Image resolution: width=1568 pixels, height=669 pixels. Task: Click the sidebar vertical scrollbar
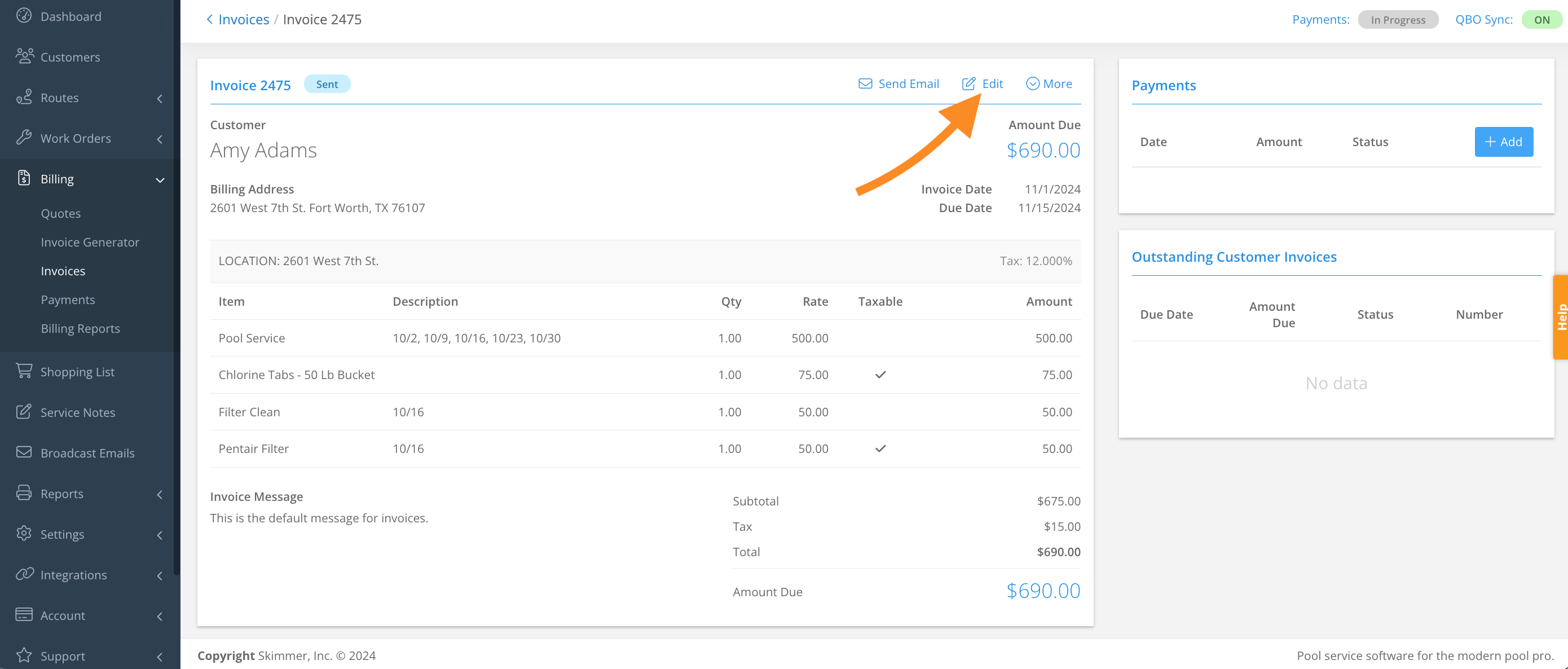click(x=177, y=287)
